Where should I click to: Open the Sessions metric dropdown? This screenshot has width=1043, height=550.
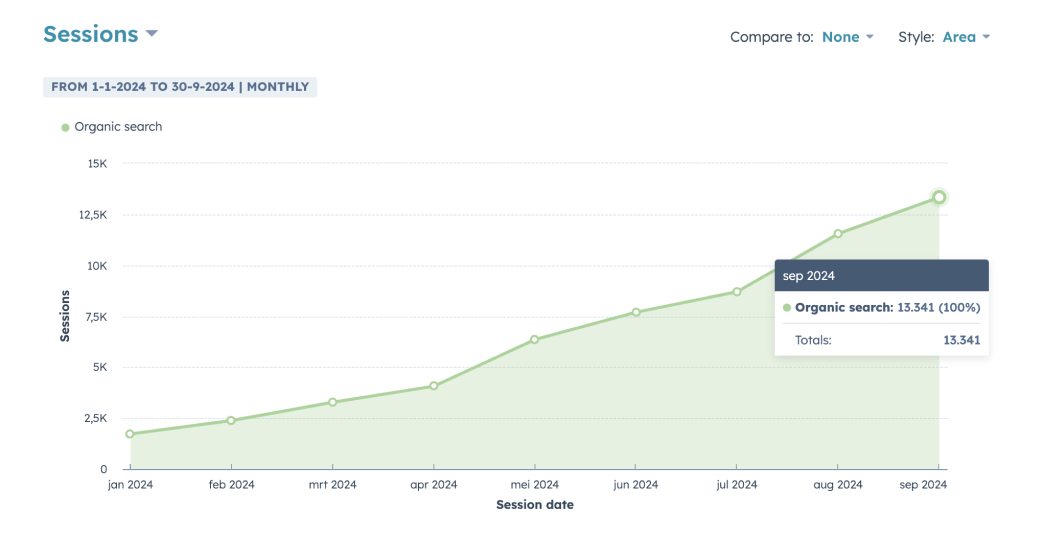coord(100,34)
